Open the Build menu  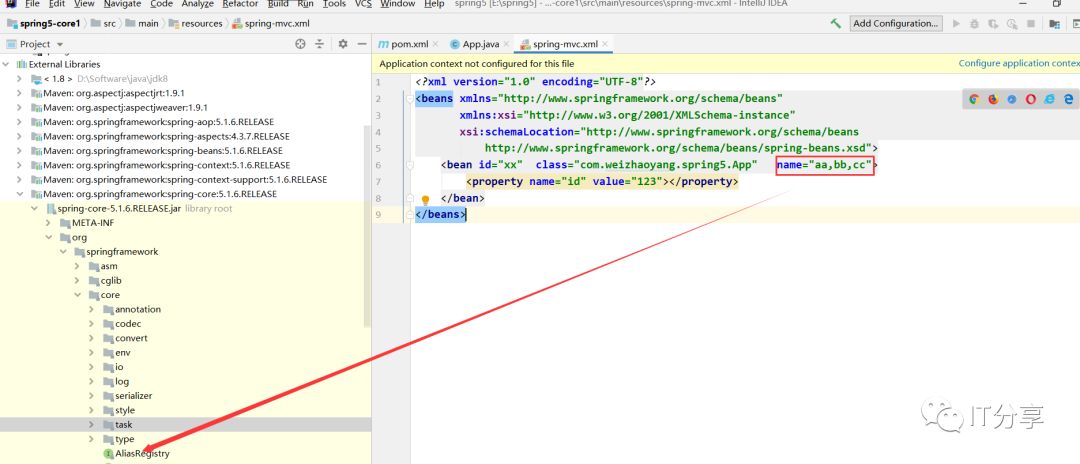(x=278, y=4)
